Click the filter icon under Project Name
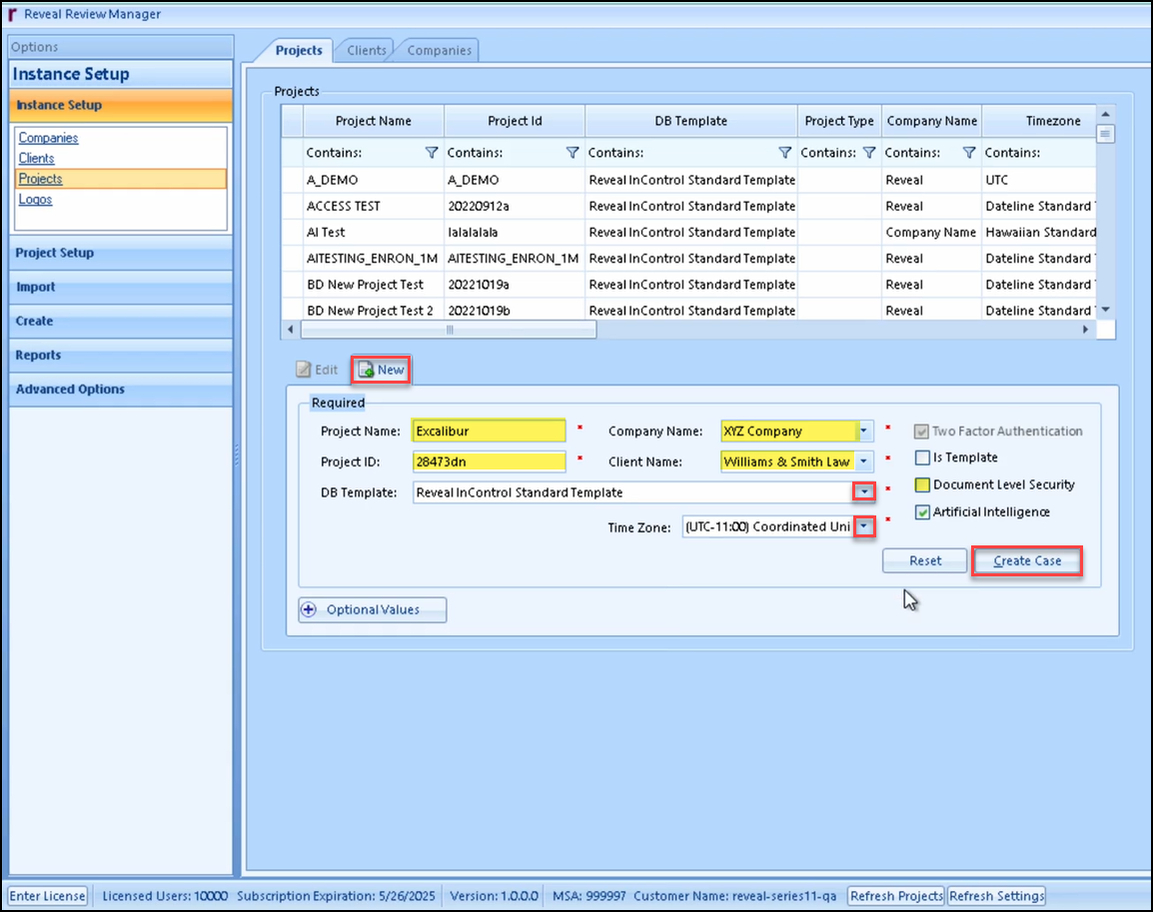The height and width of the screenshot is (912, 1153). (431, 153)
